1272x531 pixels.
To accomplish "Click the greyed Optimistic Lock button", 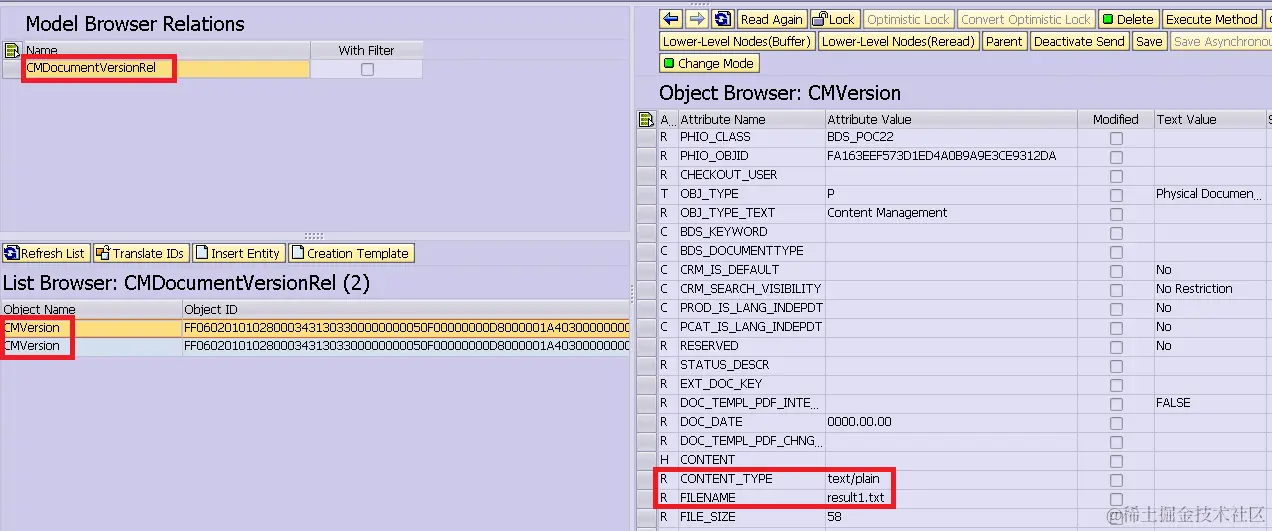I will coord(908,19).
